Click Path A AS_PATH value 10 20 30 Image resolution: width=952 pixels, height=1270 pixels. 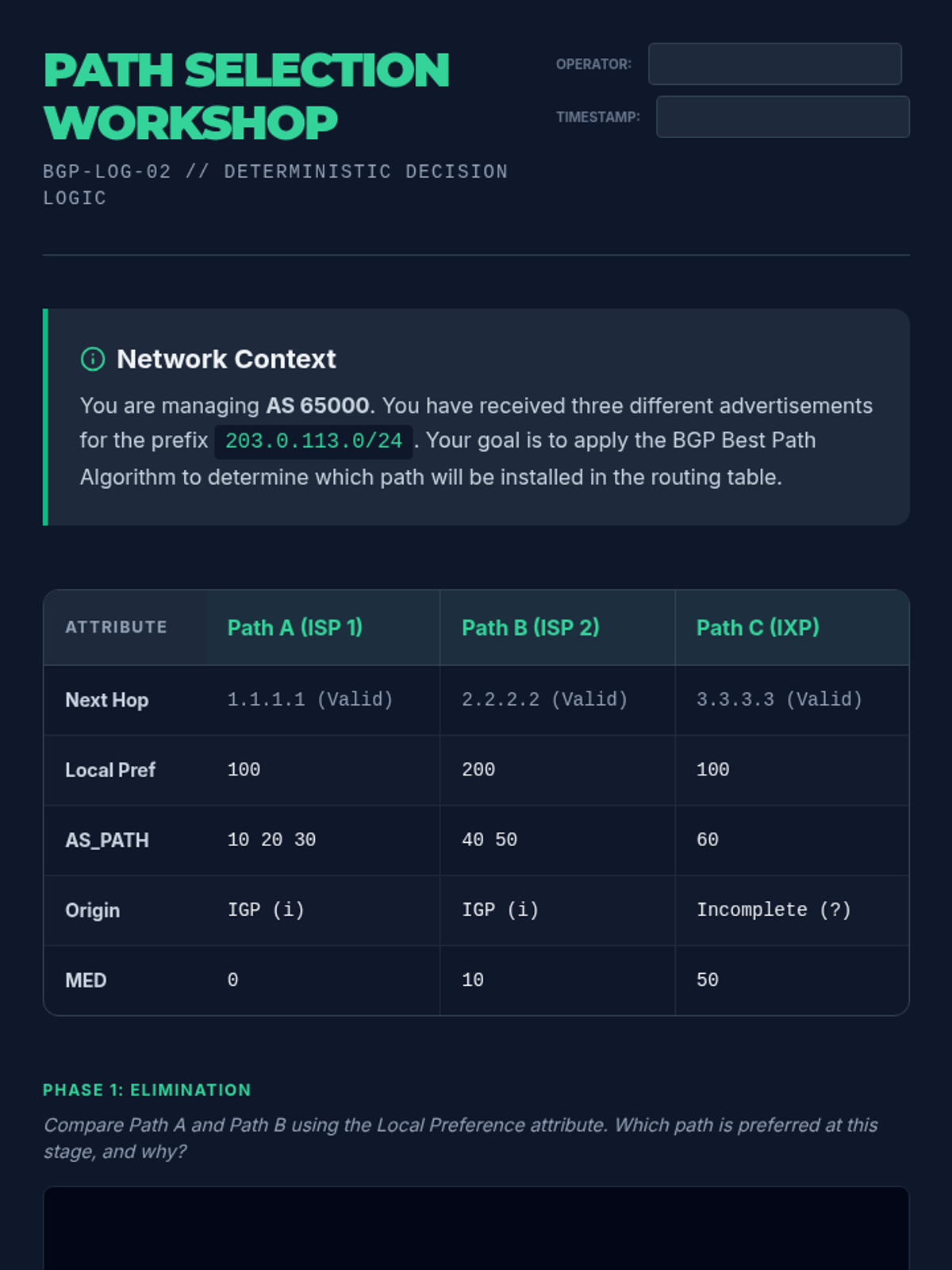pos(271,840)
